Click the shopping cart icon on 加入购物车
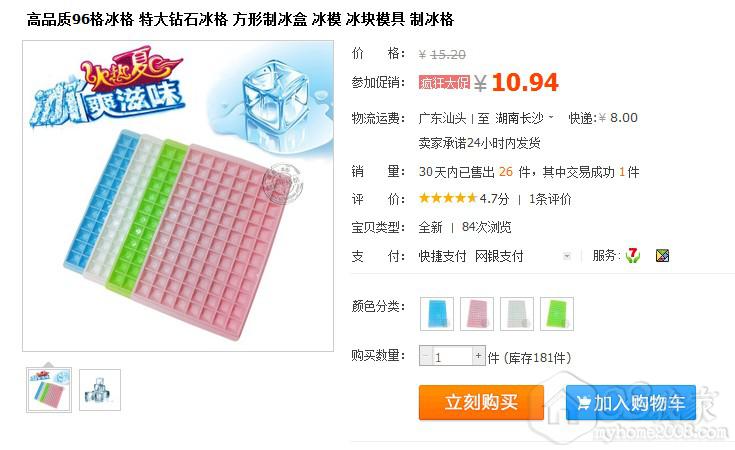This screenshot has height=450, width=735. (x=583, y=403)
